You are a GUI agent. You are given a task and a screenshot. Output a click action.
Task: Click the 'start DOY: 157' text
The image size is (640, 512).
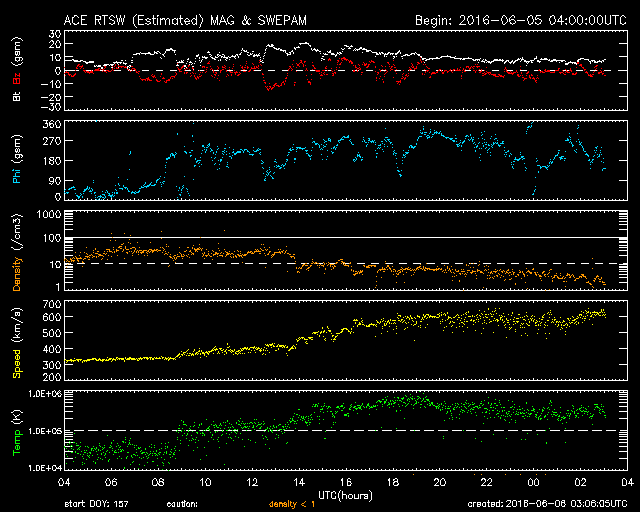point(96,504)
